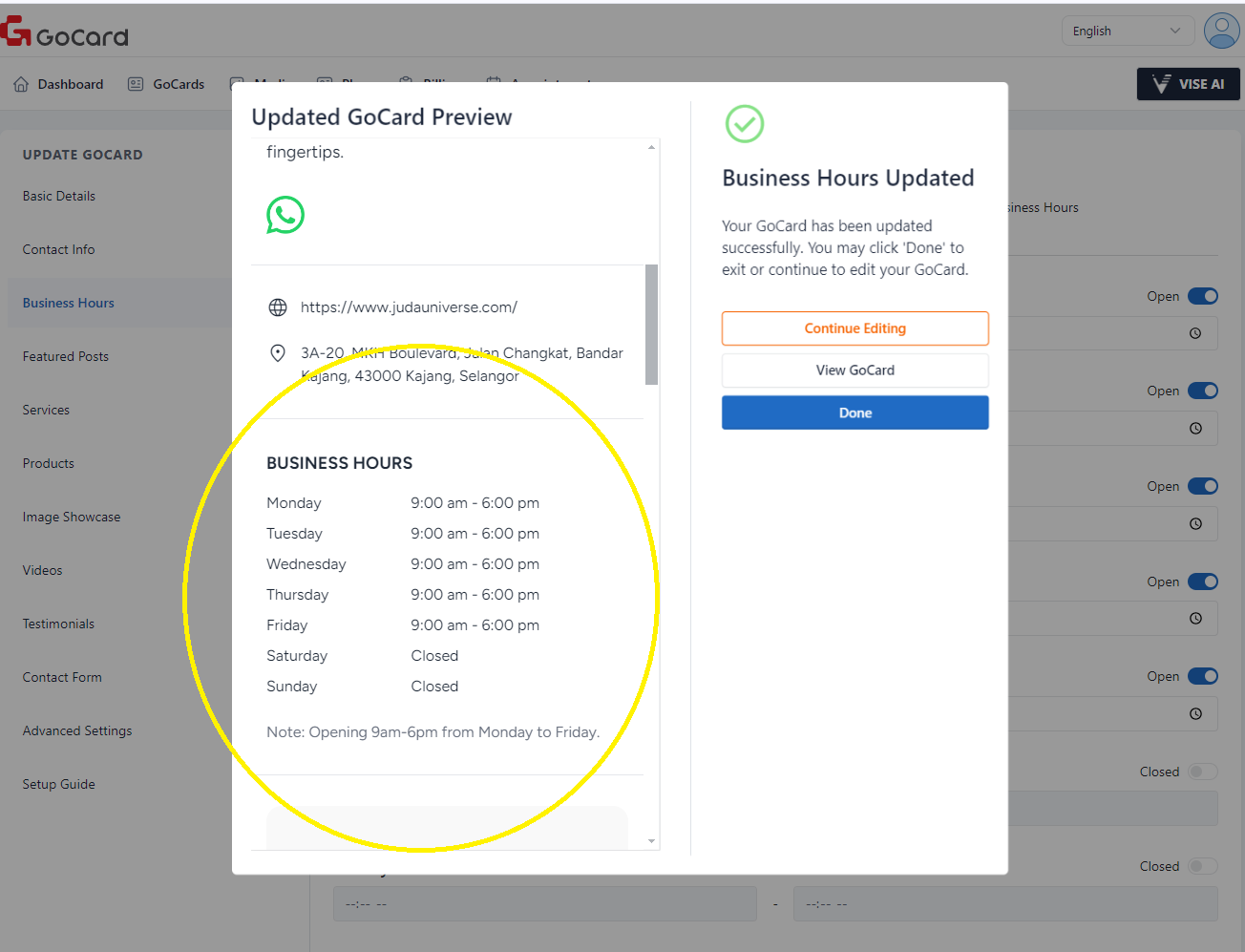This screenshot has height=952, width=1245.
Task: Click the GoCards card icon in navbar
Action: [x=136, y=84]
